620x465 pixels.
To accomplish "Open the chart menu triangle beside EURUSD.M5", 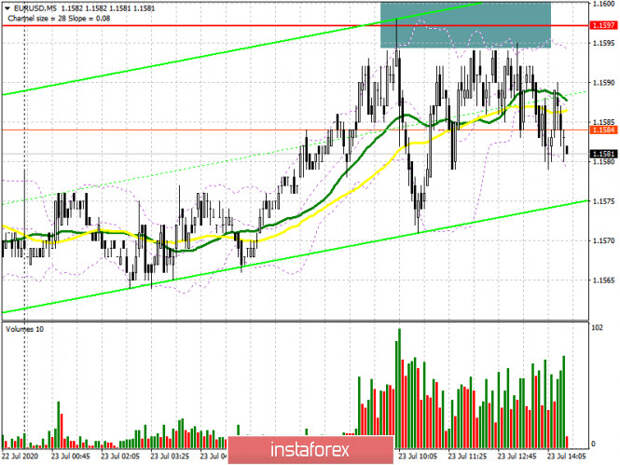I will (x=7, y=8).
